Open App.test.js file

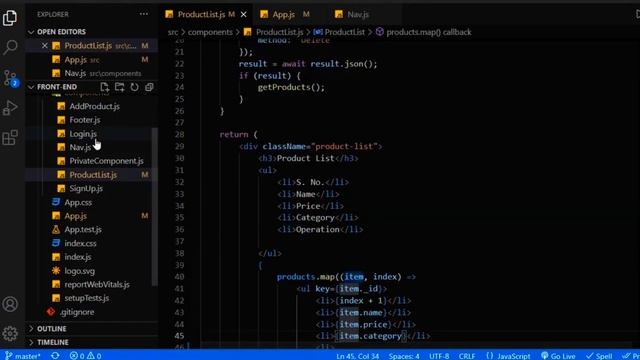pos(83,229)
